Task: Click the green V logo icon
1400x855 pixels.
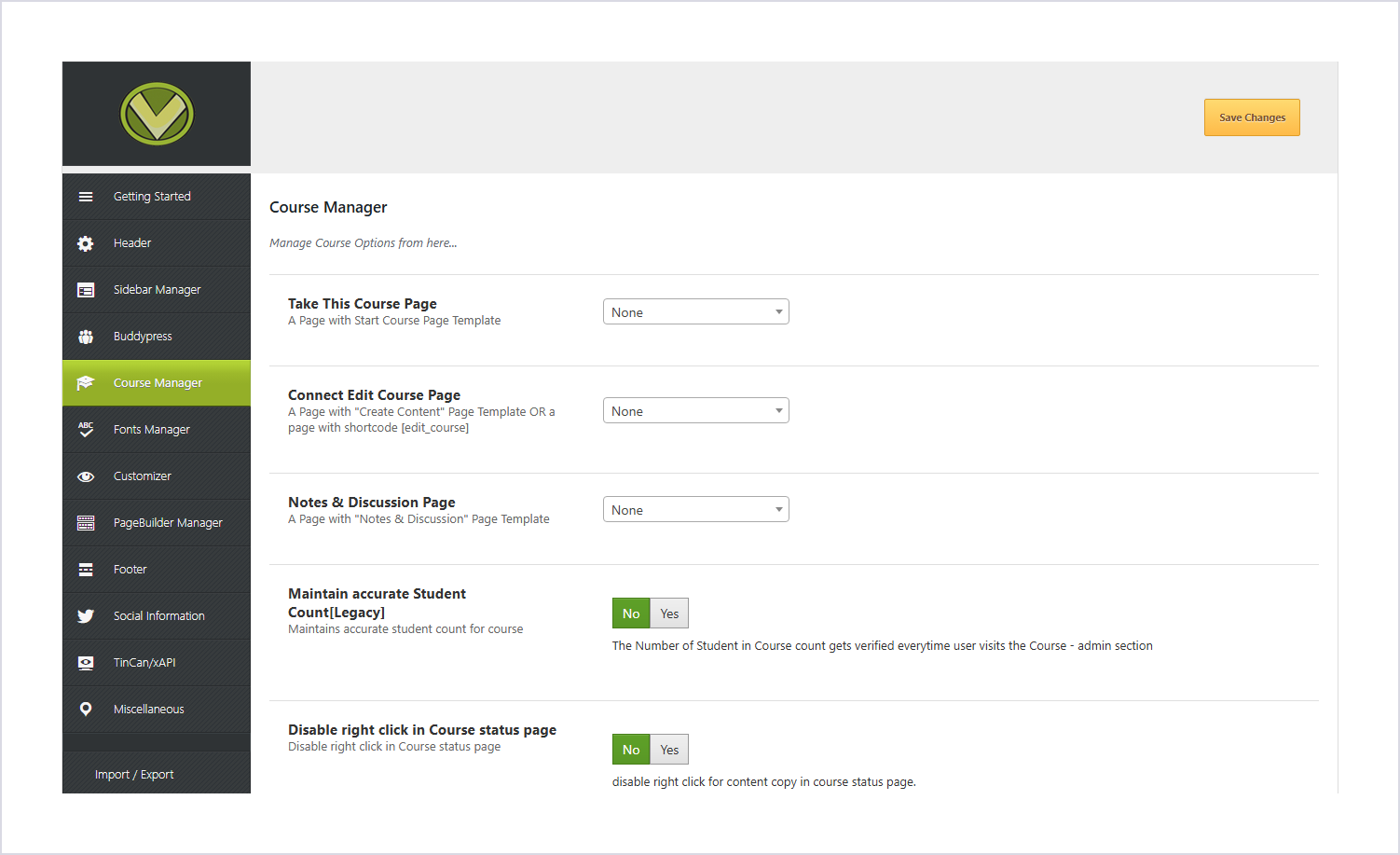Action: pyautogui.click(x=157, y=114)
